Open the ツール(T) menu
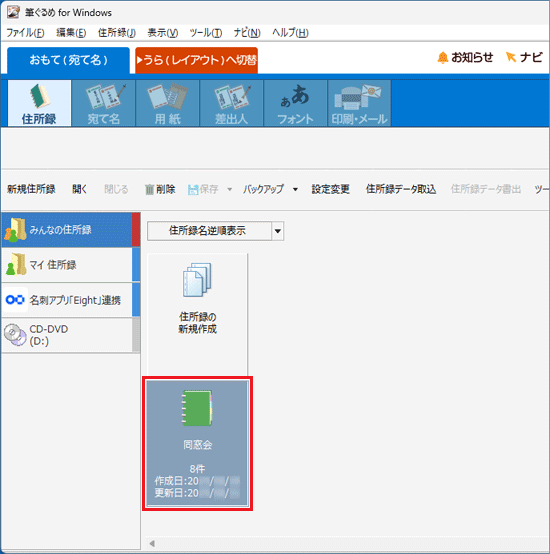The height and width of the screenshot is (554, 550). 206,33
